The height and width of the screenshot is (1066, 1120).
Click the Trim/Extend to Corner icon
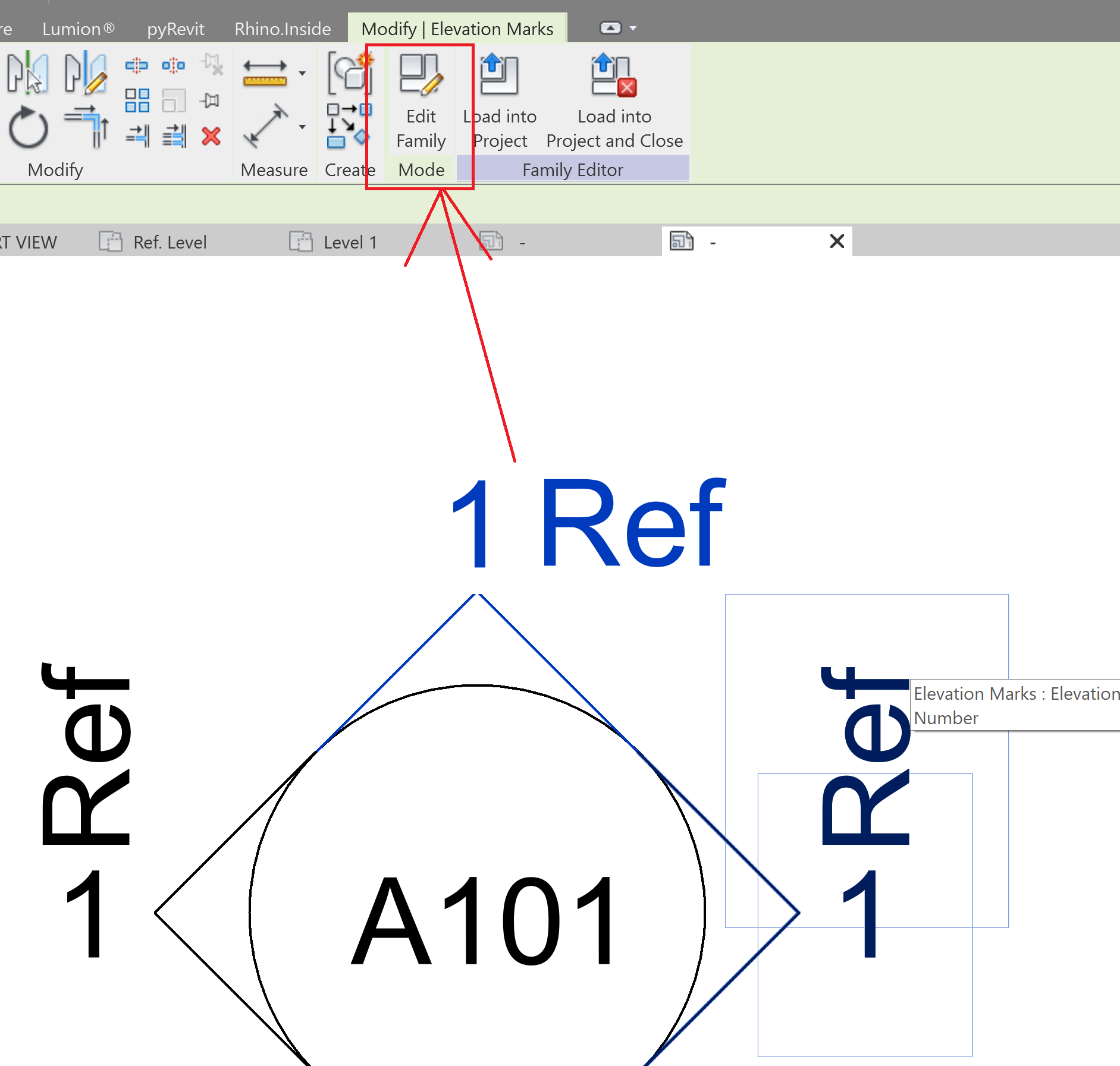click(x=86, y=127)
